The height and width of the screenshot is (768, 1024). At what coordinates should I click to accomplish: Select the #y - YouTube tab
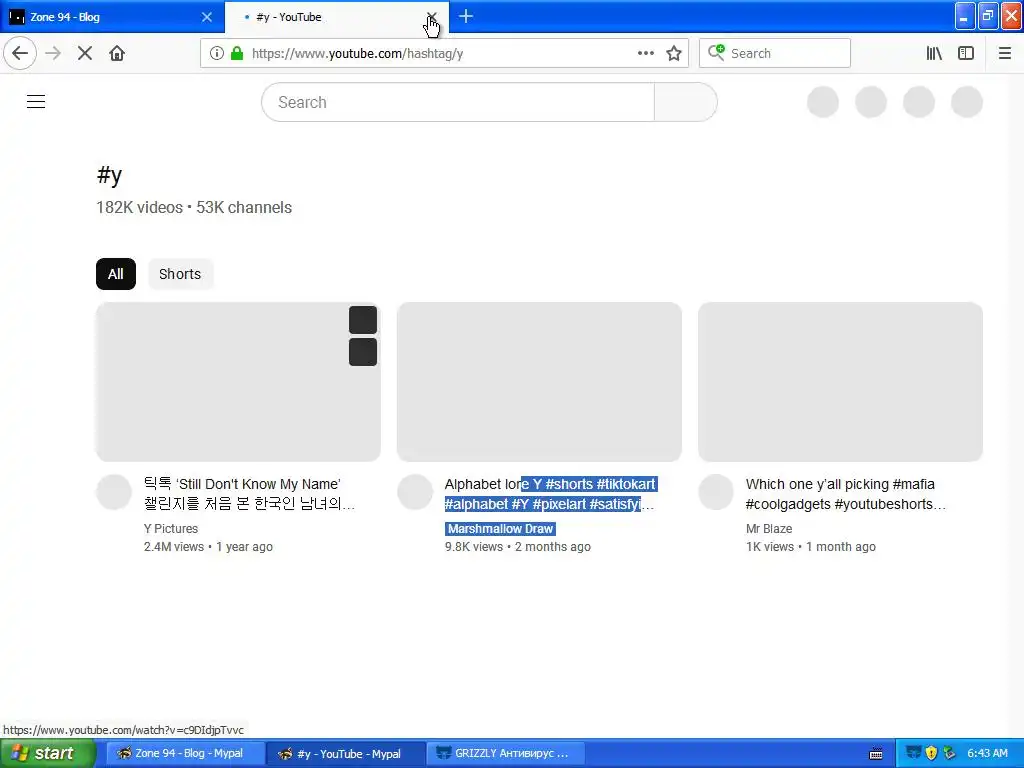336,17
